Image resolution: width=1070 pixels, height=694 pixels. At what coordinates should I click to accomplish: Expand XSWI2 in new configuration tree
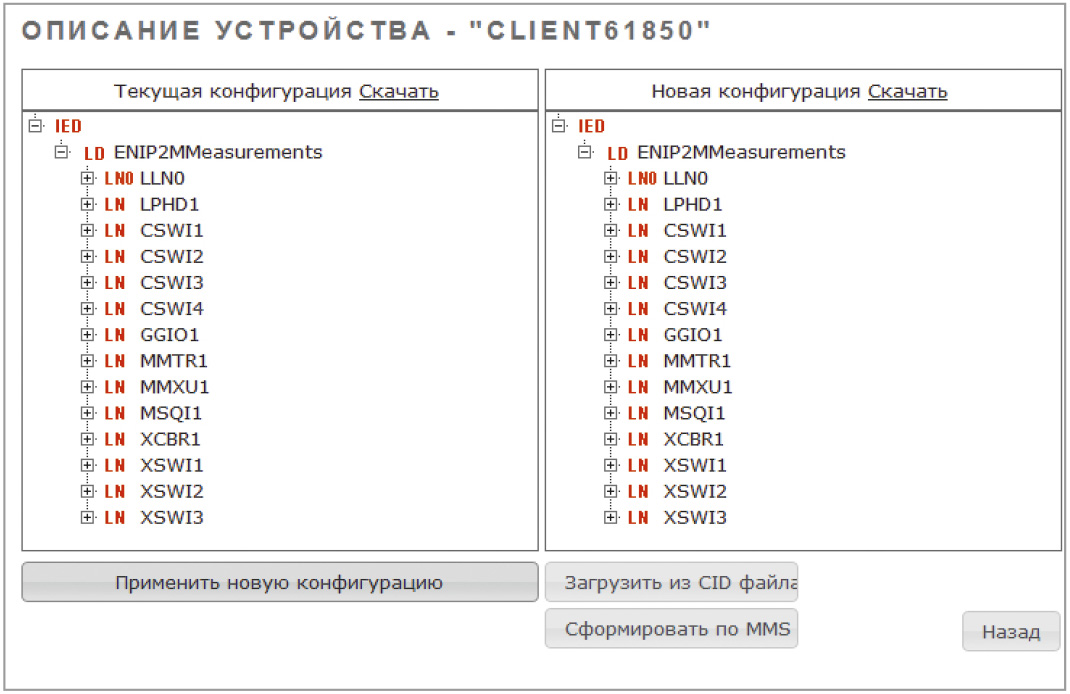(x=611, y=491)
